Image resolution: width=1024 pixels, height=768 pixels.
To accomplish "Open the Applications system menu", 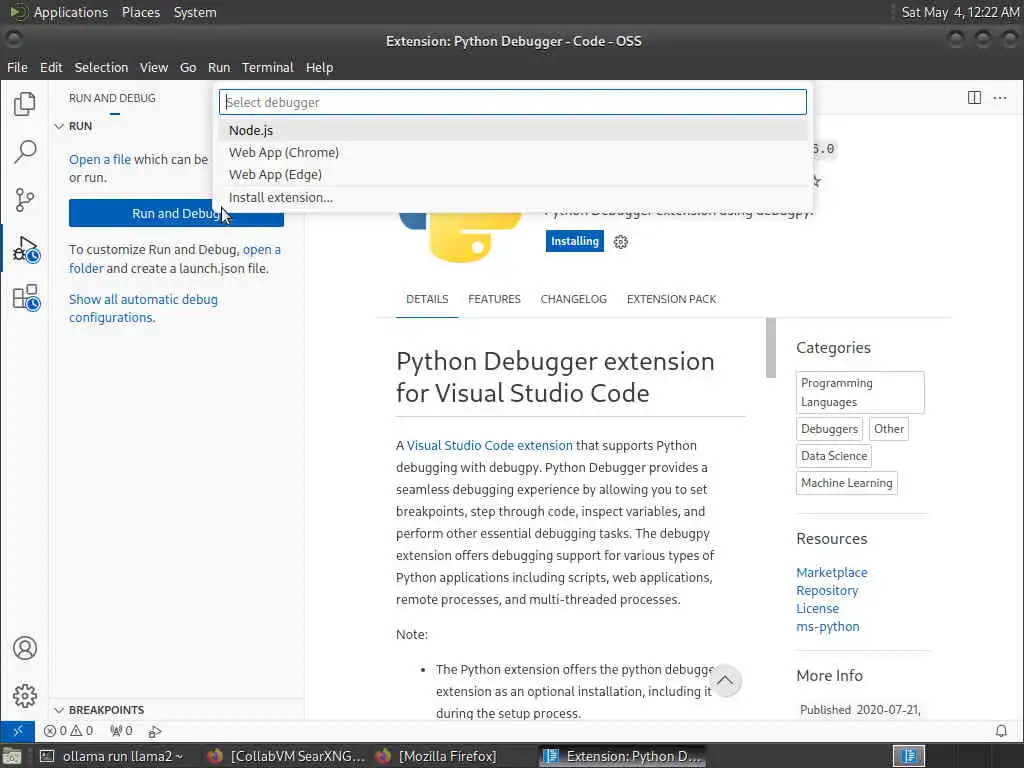I will (x=71, y=12).
